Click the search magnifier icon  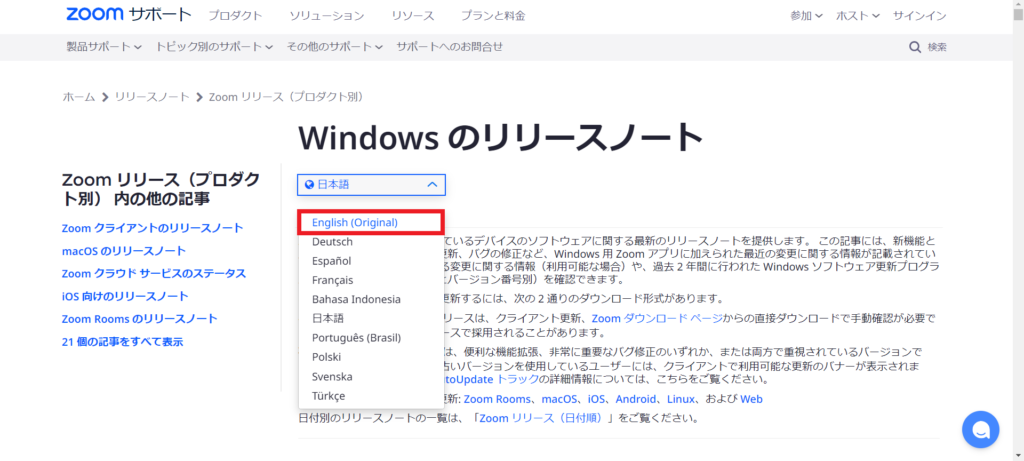(x=915, y=47)
